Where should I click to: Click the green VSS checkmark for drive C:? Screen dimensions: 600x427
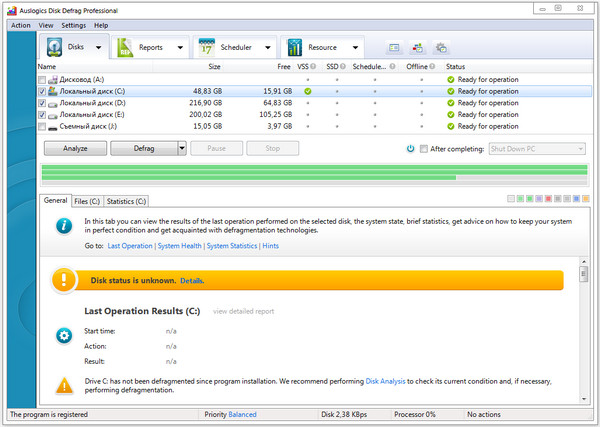tap(308, 91)
